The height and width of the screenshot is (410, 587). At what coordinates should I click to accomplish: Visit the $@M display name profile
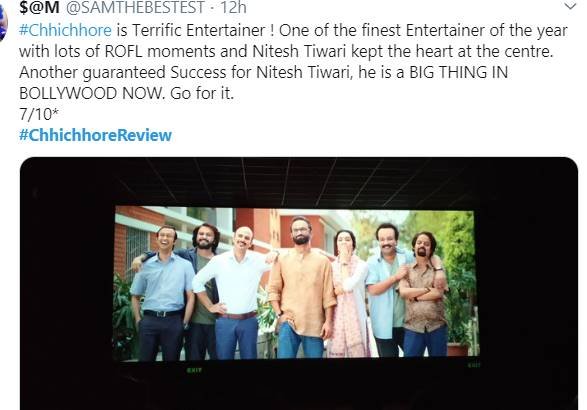click(x=39, y=7)
